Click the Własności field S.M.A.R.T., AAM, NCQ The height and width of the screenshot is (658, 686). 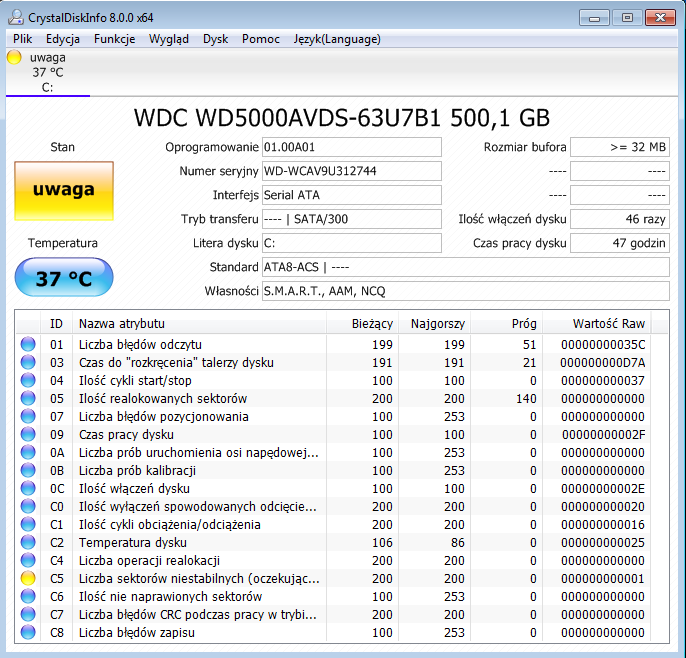466,291
